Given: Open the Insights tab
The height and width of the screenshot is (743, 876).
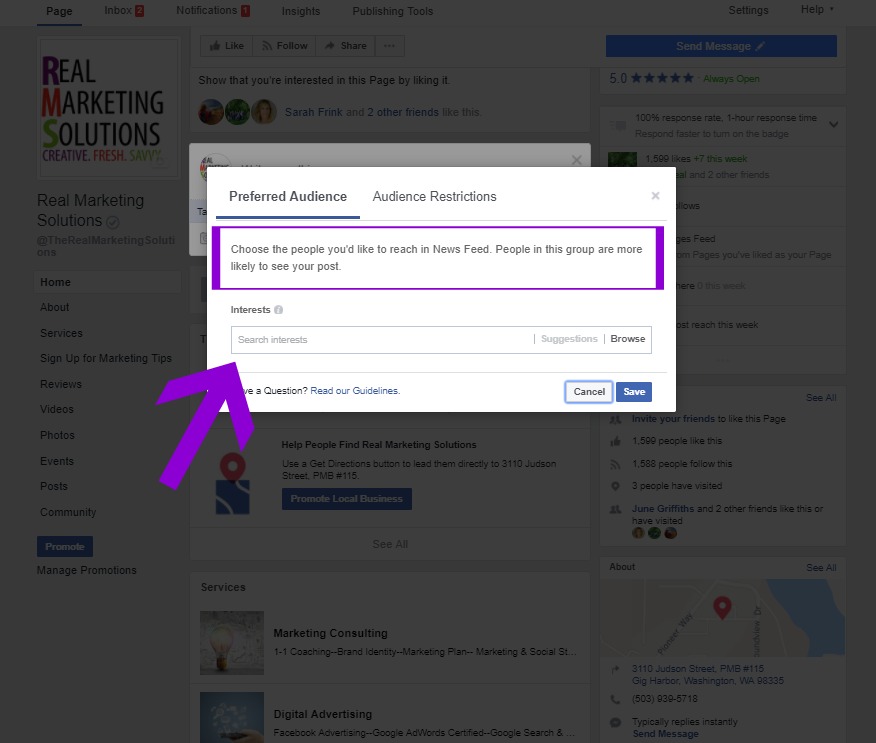Looking at the screenshot, I should [301, 11].
